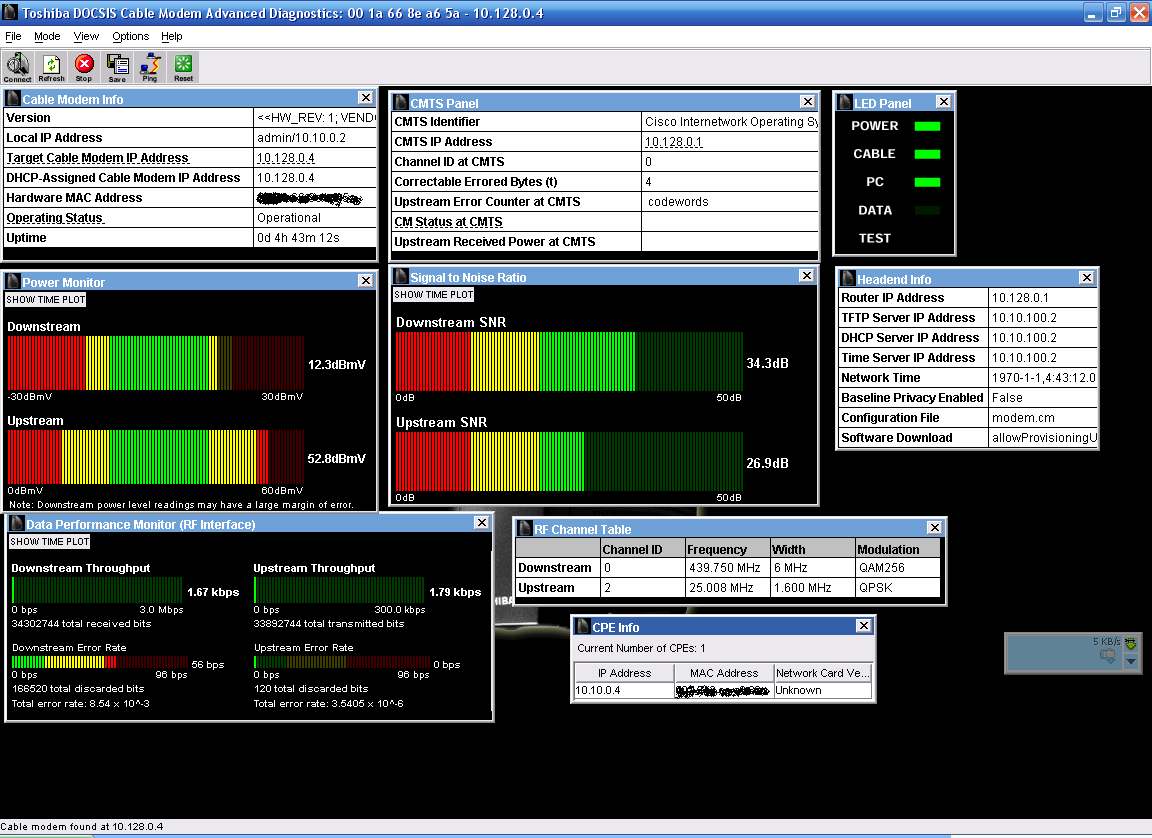Click the Data Performance Monitor title icon
Viewport: 1152px width, 838px height.
16,524
